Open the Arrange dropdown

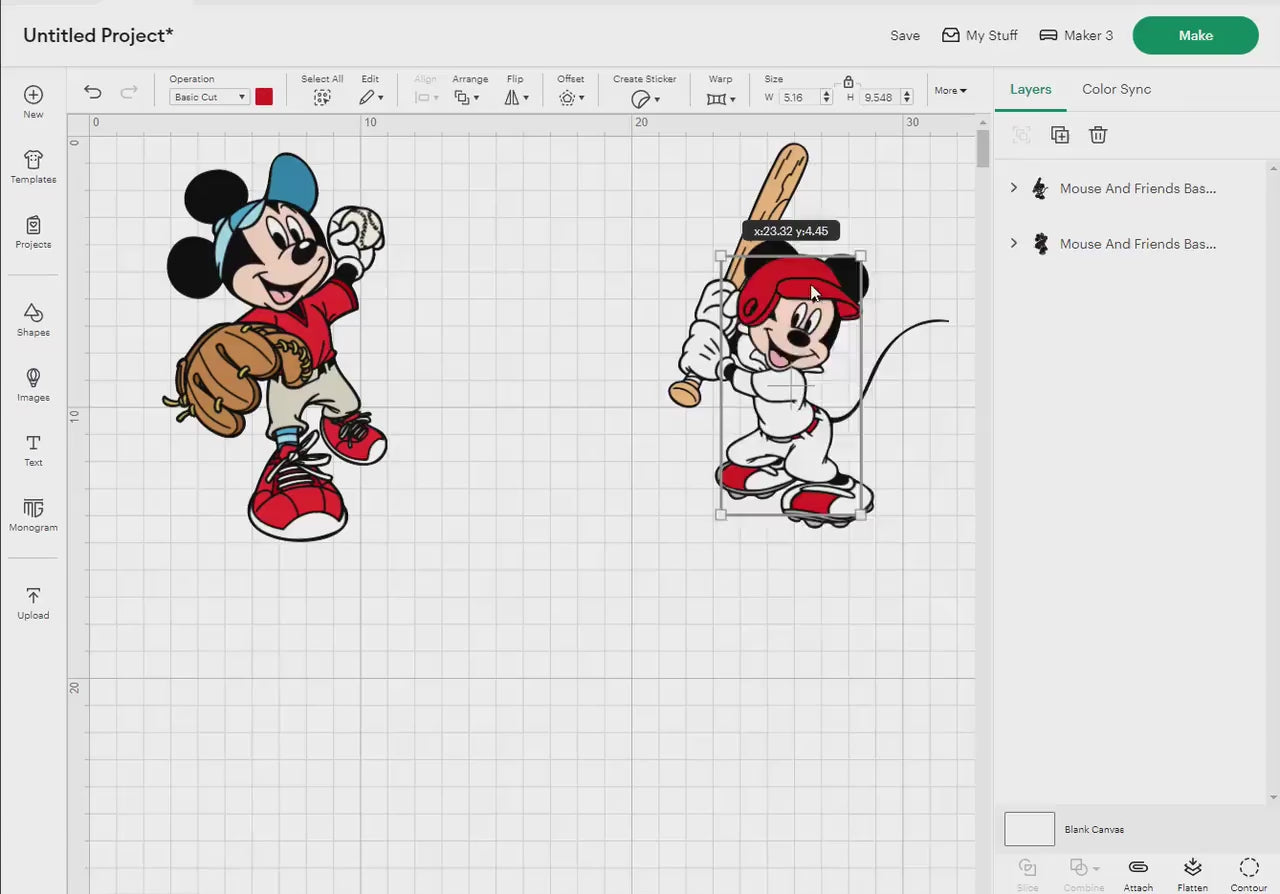point(466,97)
